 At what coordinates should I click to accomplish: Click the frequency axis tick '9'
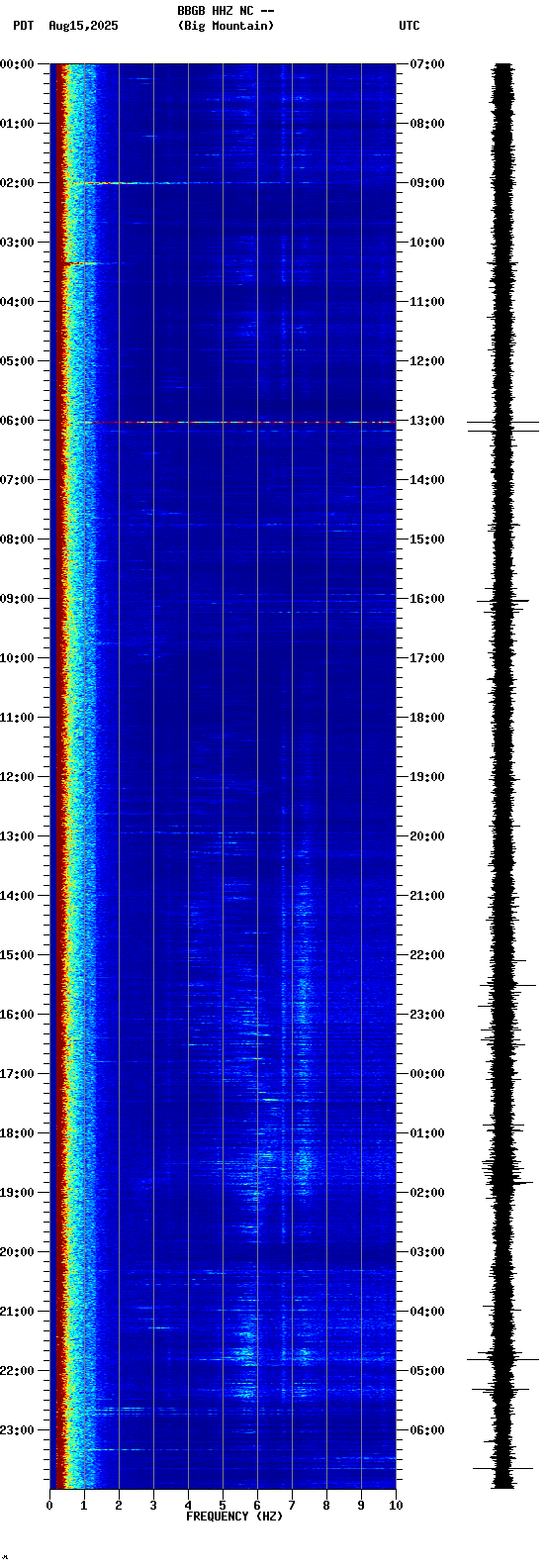(x=361, y=1506)
